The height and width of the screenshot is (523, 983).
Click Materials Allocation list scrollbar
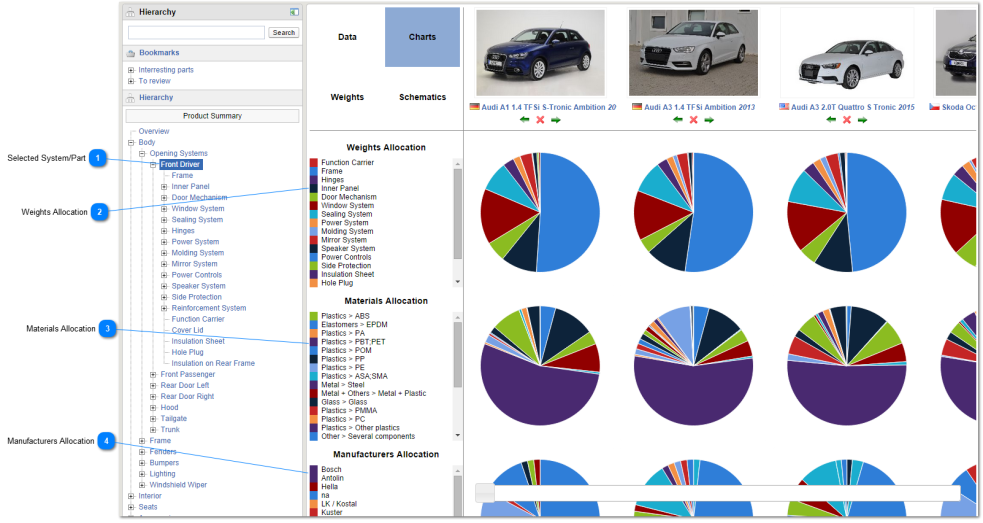(x=458, y=355)
